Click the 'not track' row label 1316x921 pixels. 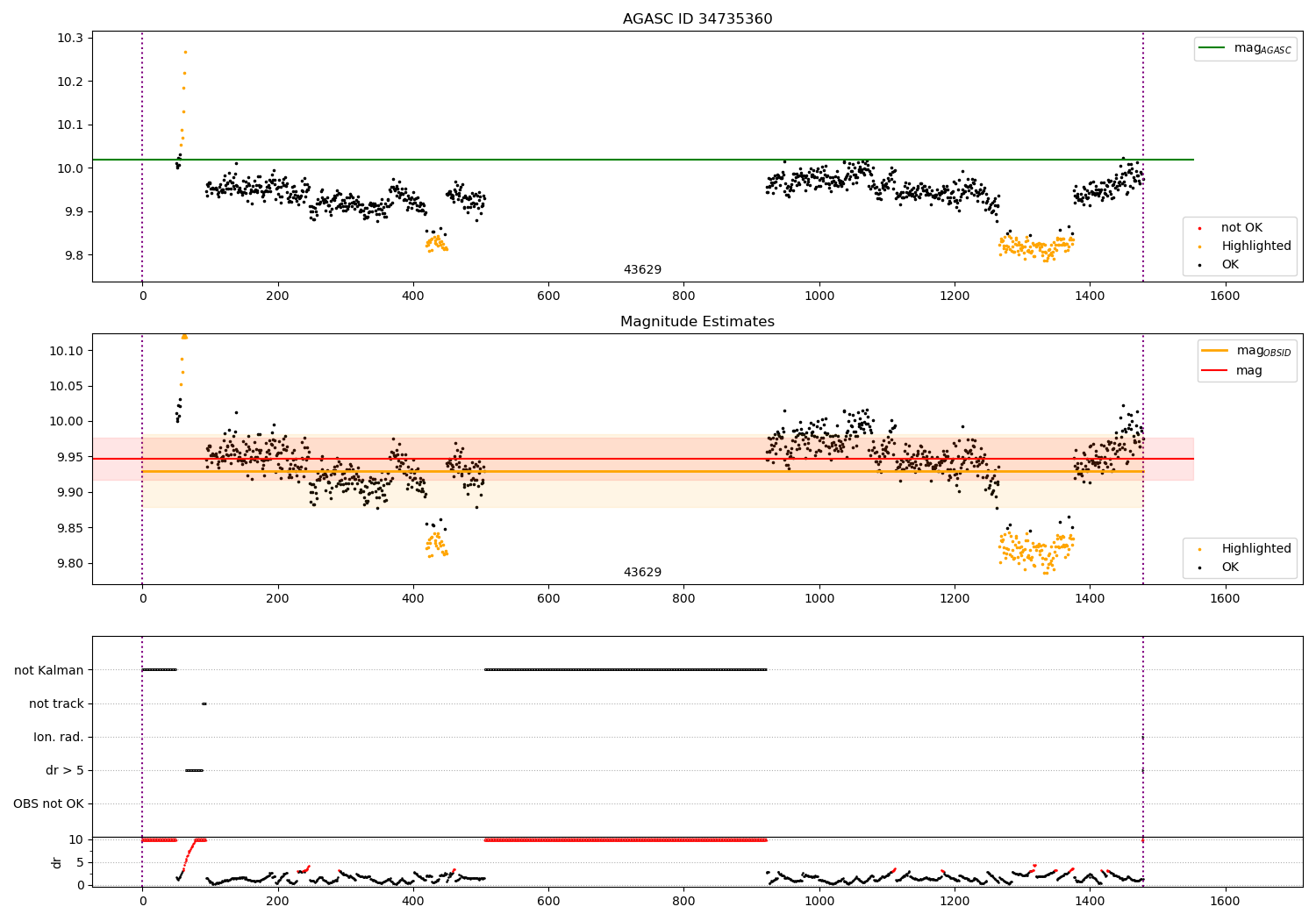coord(56,703)
